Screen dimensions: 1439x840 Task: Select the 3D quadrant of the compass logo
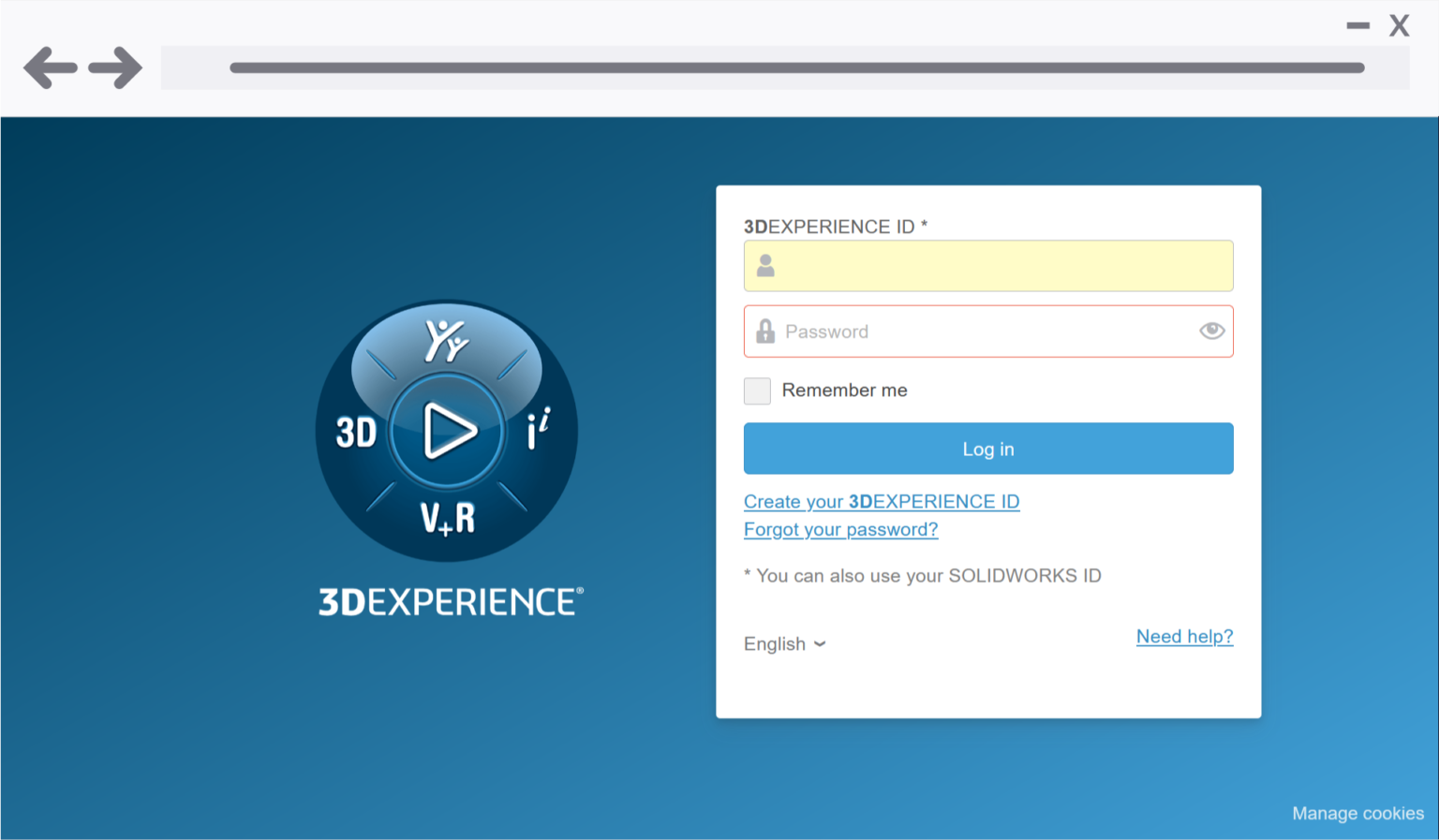tap(356, 432)
